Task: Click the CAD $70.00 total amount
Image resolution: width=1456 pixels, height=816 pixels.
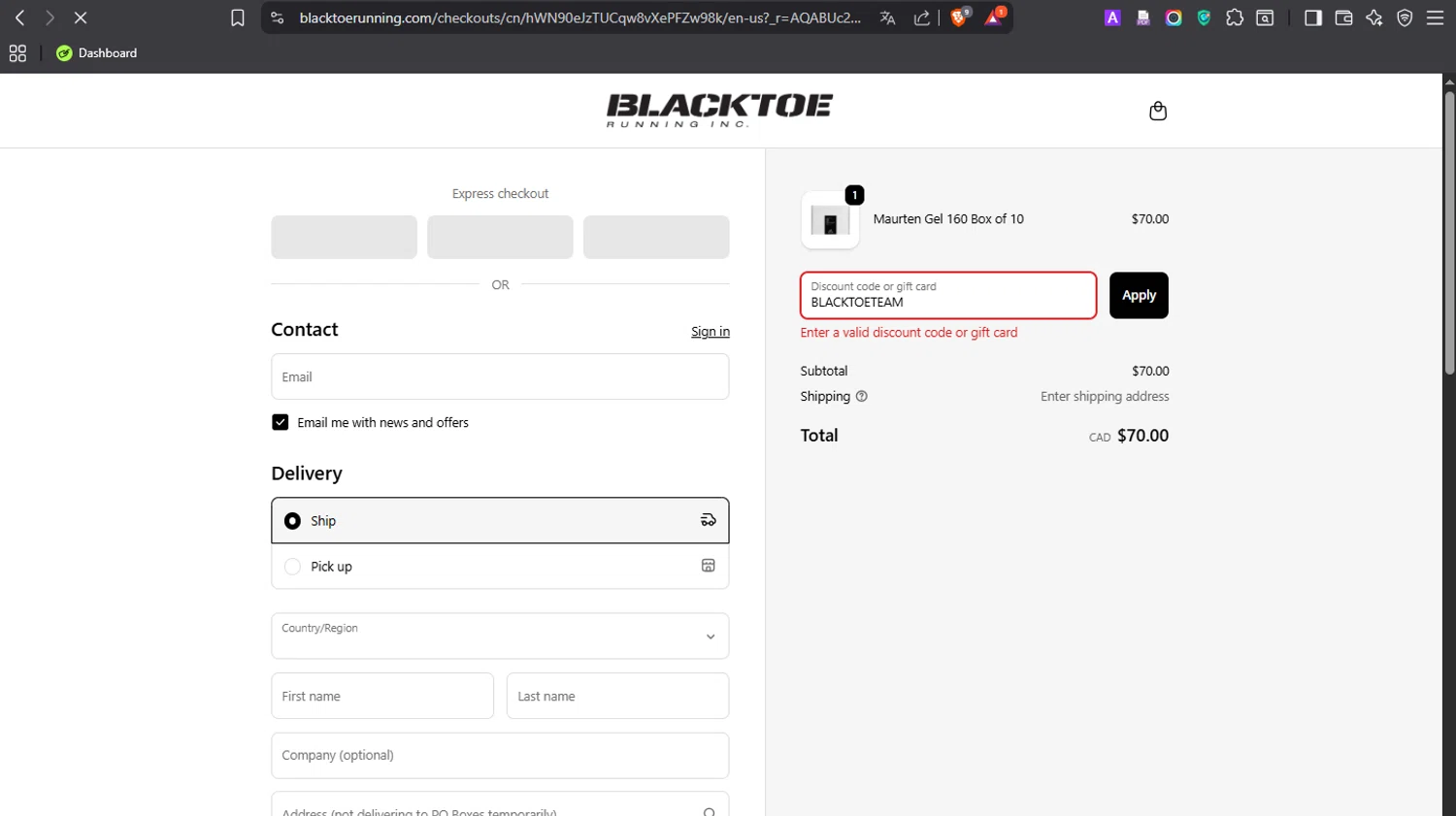Action: click(1129, 436)
